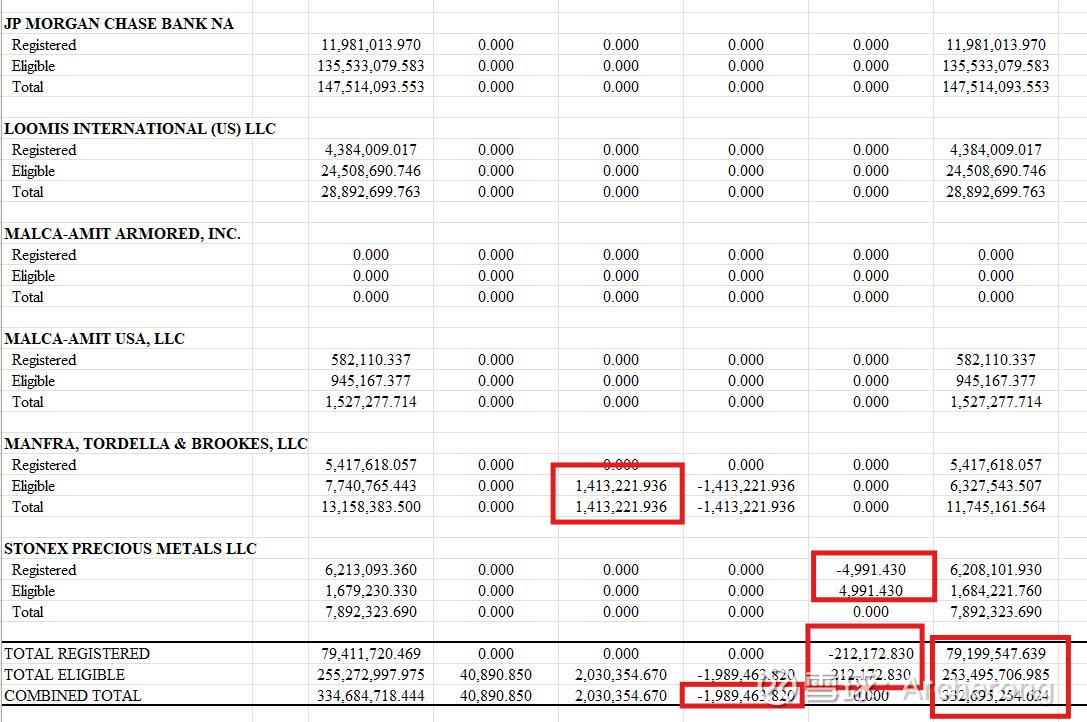Click StoneX registered opening 6,213,093.360
The image size is (1087, 722).
pyautogui.click(x=371, y=570)
